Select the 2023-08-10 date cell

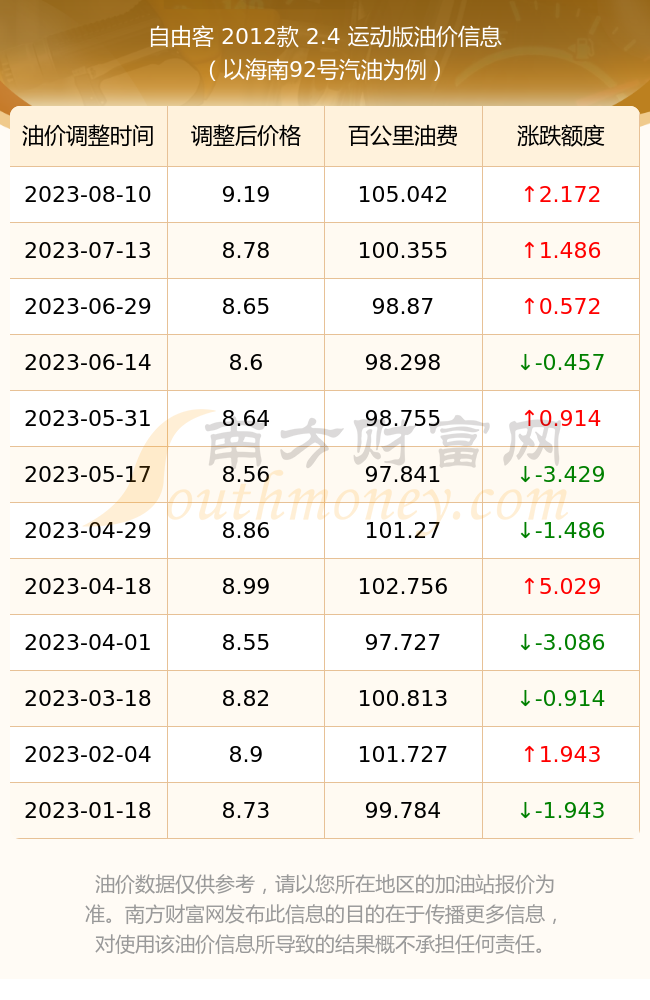point(88,195)
